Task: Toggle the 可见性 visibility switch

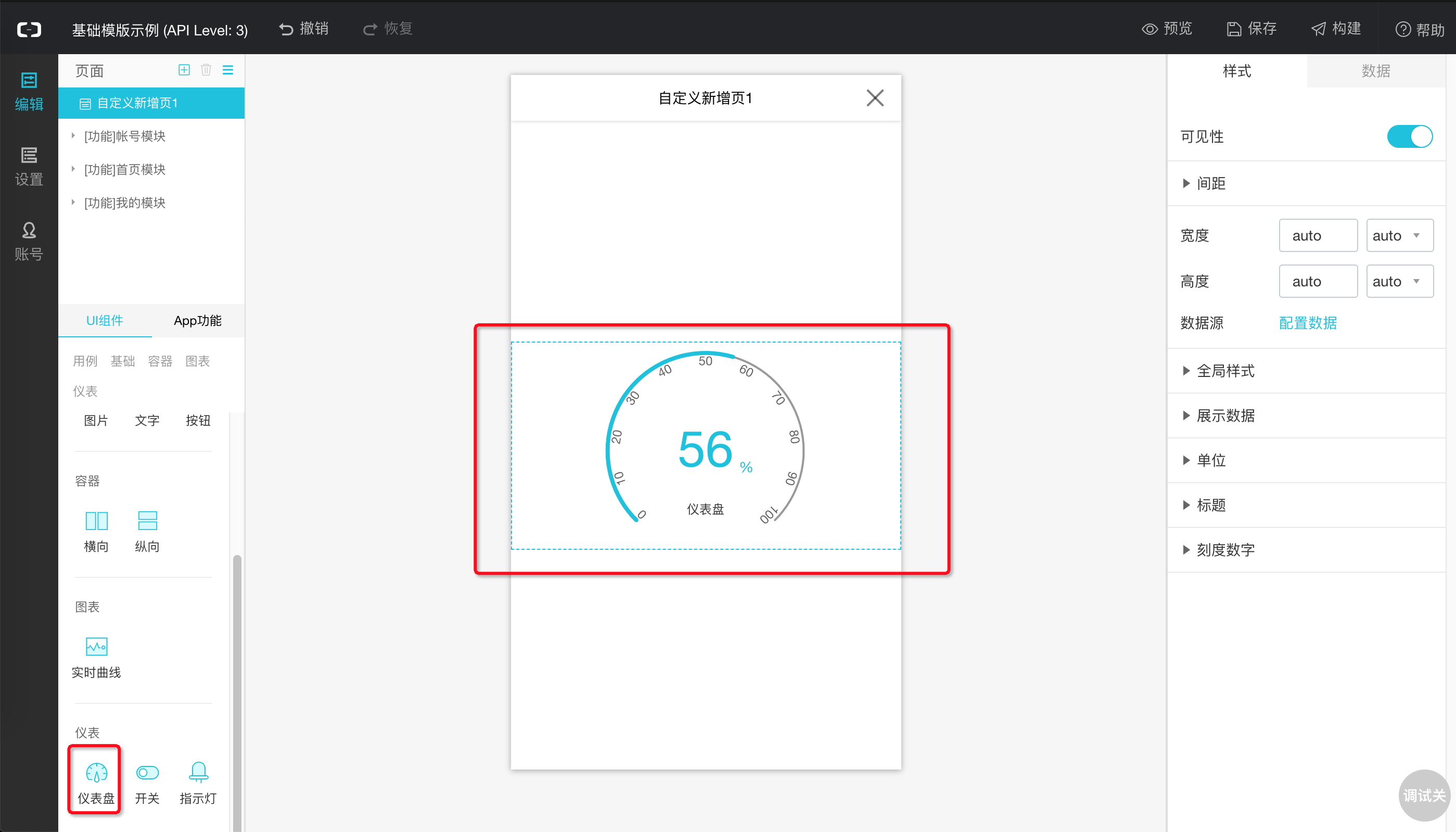Action: (1410, 136)
